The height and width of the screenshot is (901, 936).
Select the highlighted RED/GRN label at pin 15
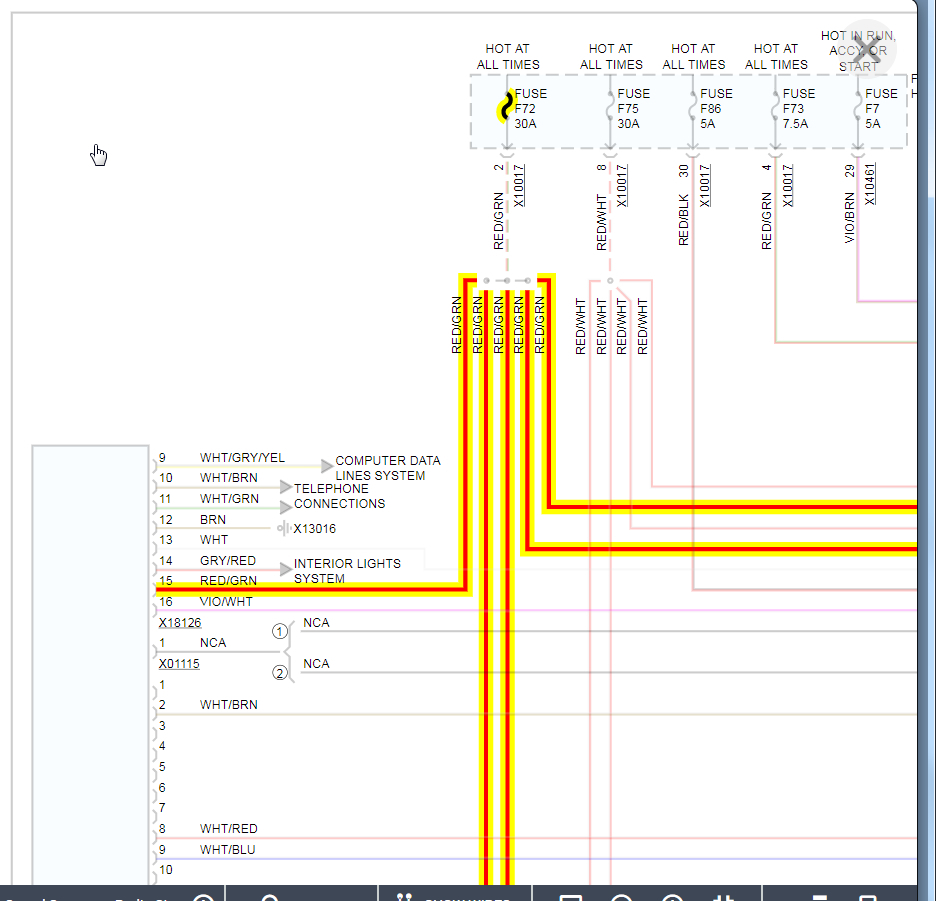click(228, 580)
